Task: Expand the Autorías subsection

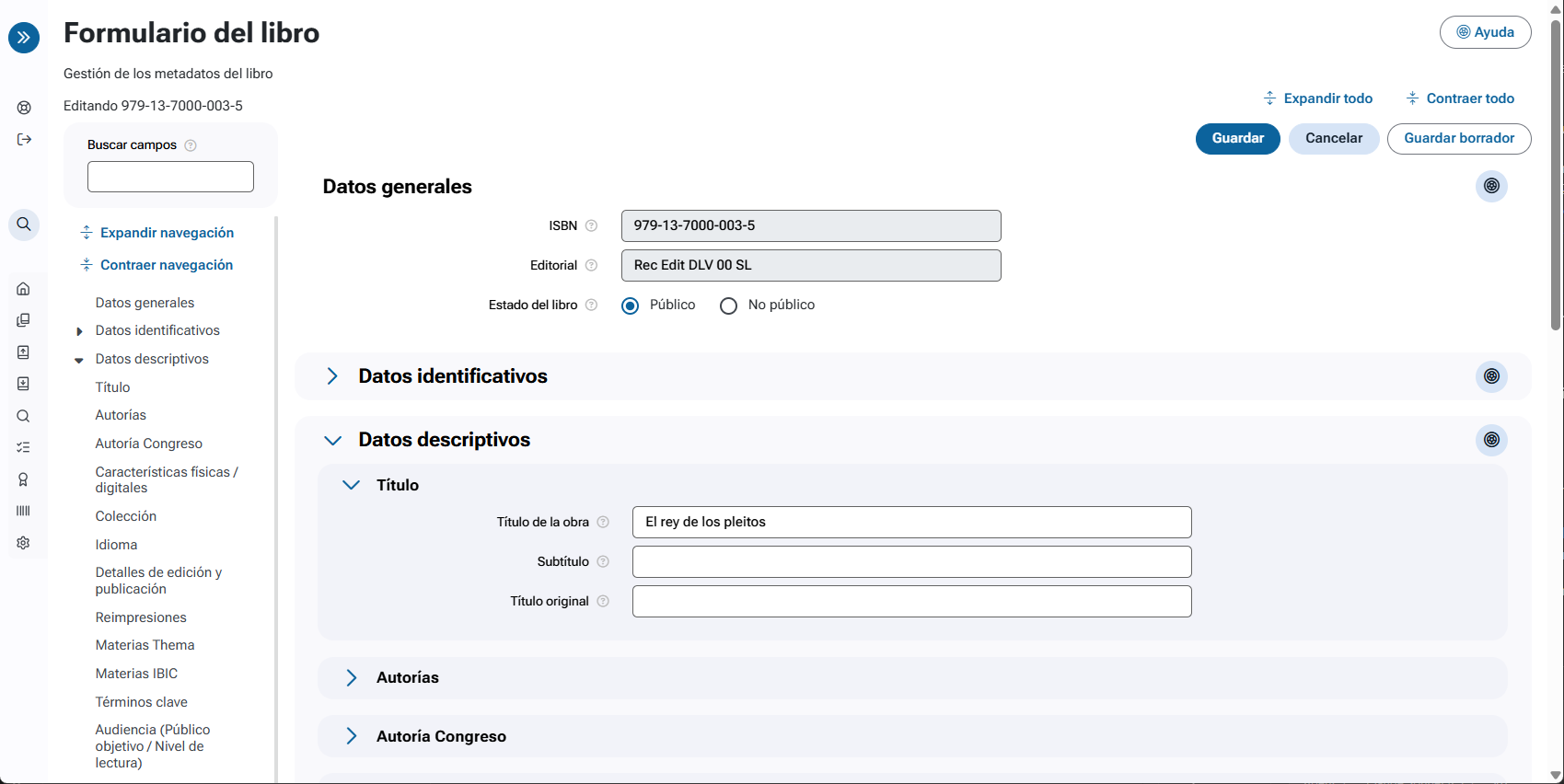Action: tap(351, 678)
